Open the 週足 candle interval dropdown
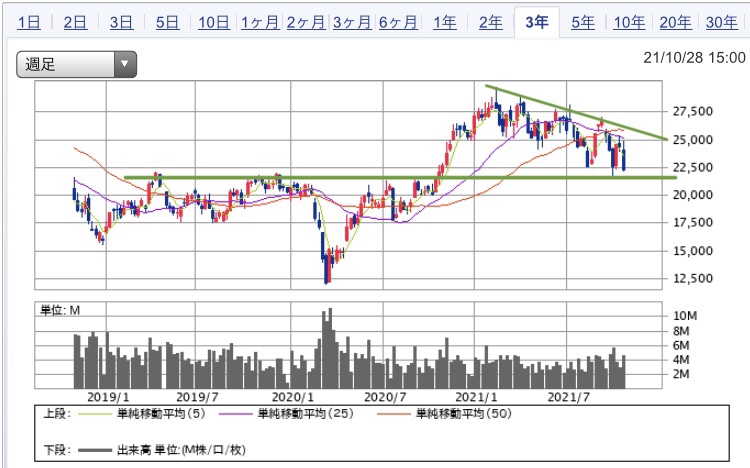750x468 pixels. (x=77, y=65)
